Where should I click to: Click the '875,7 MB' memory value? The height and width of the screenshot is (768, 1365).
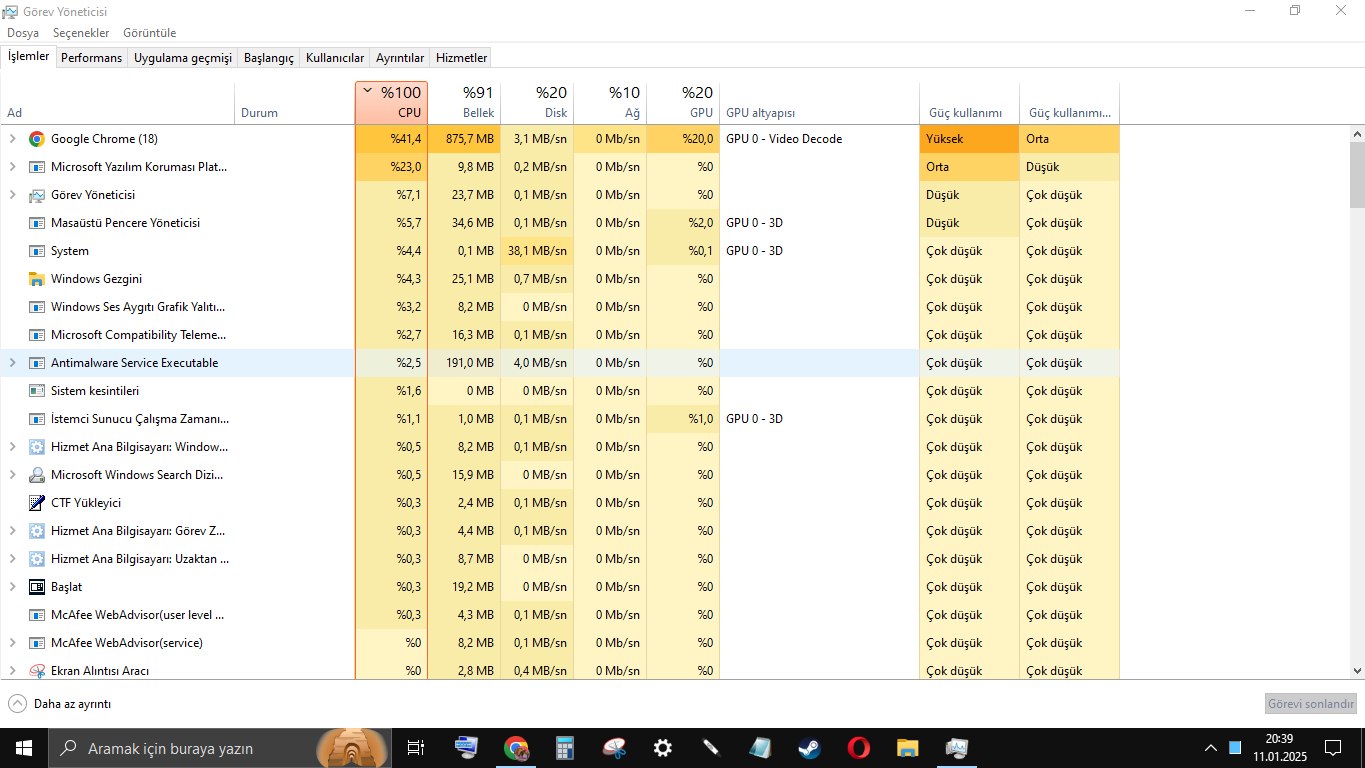pos(470,139)
